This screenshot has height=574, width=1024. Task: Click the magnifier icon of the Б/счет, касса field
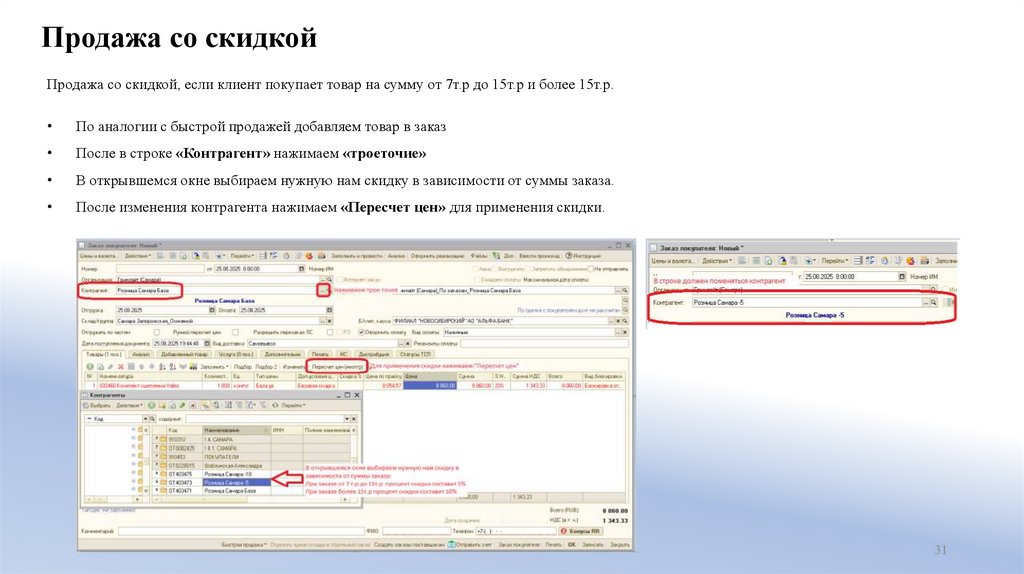coord(625,321)
